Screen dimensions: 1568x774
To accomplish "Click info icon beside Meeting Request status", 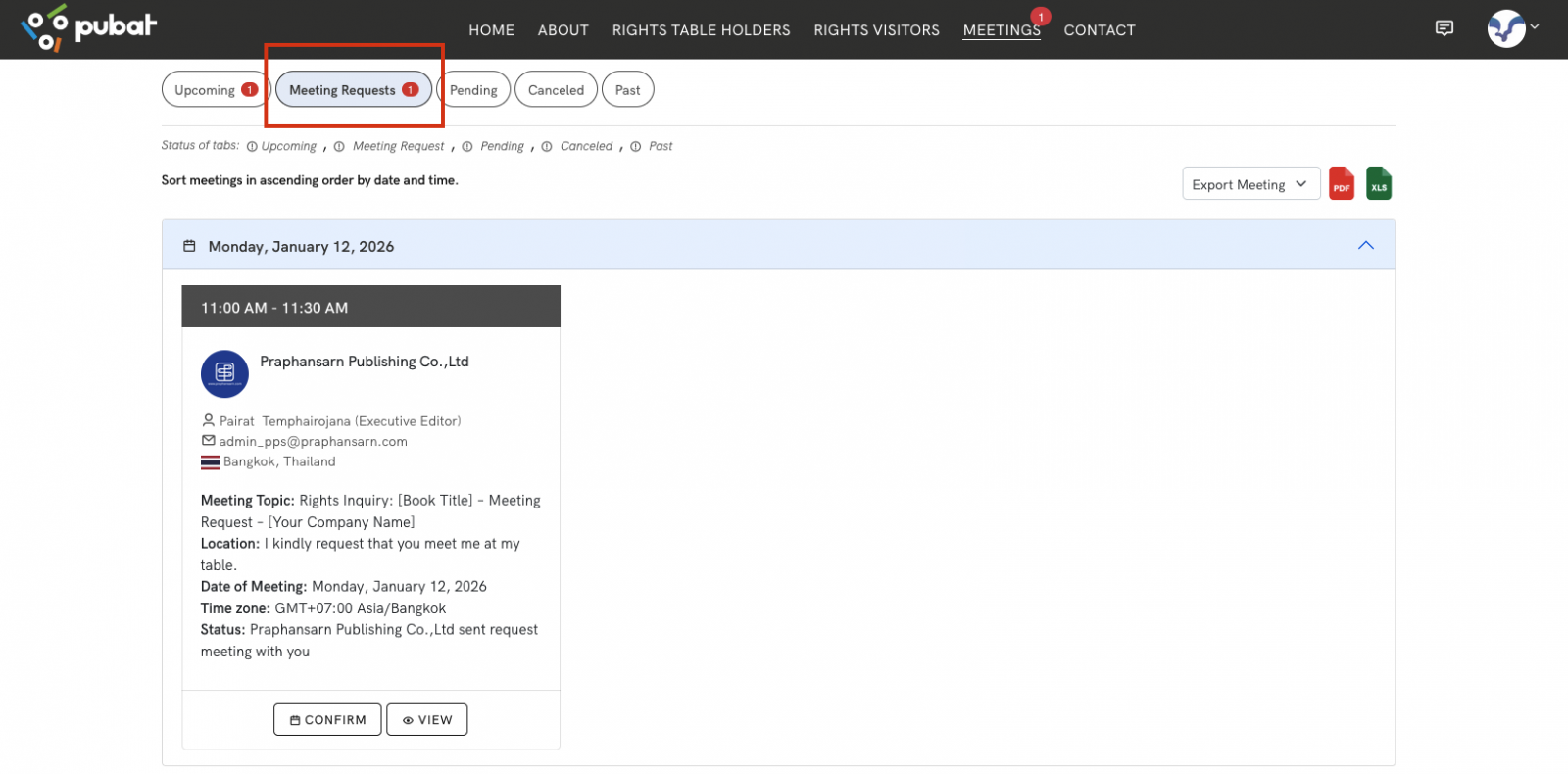I will pos(339,147).
